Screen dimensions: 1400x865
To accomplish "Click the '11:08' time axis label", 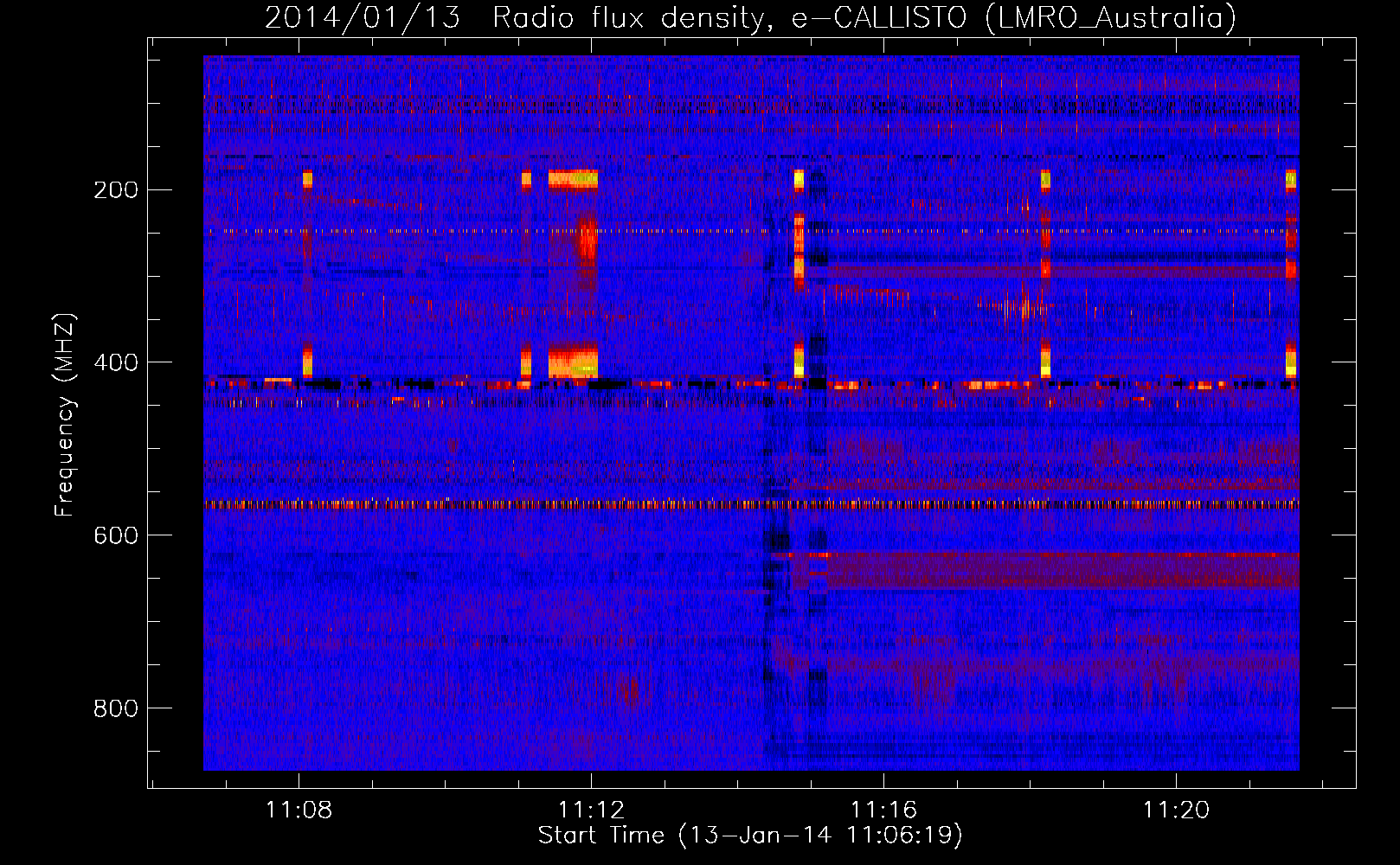I will pos(299,810).
